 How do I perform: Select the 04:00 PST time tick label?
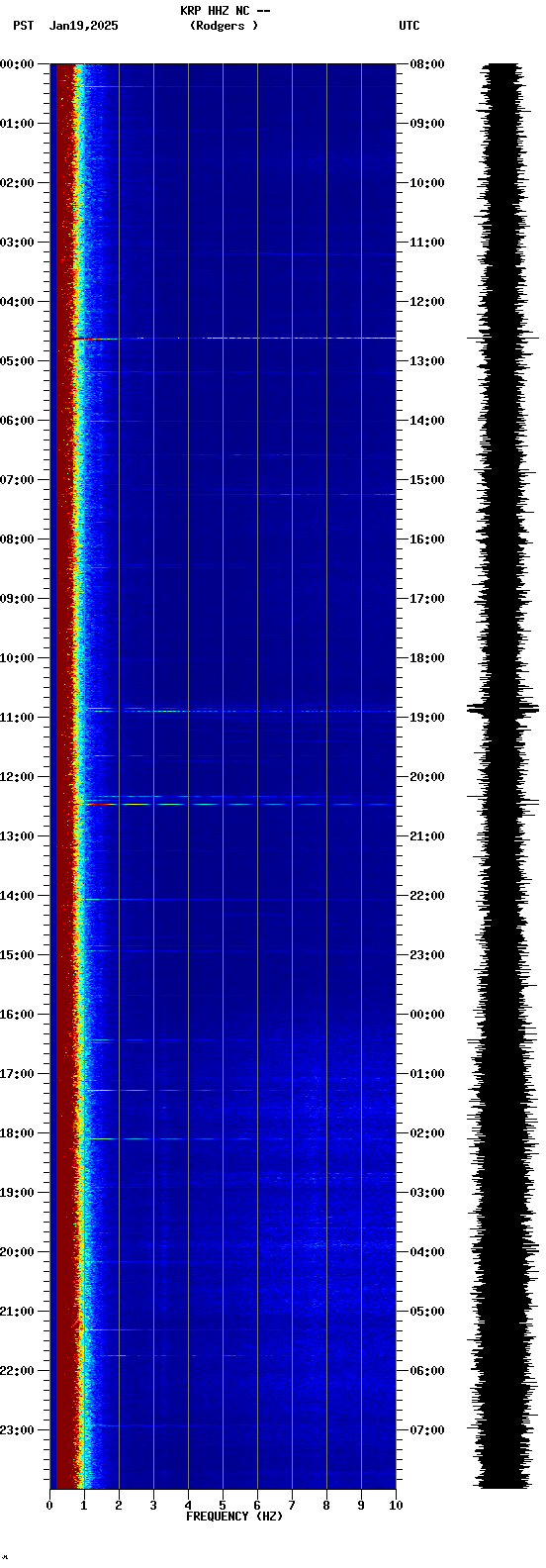[17, 302]
